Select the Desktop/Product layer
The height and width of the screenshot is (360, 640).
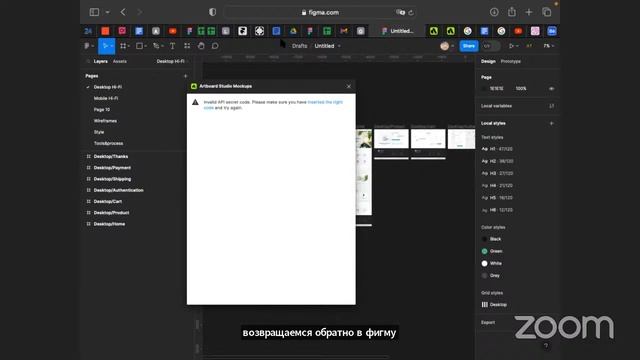[111, 213]
